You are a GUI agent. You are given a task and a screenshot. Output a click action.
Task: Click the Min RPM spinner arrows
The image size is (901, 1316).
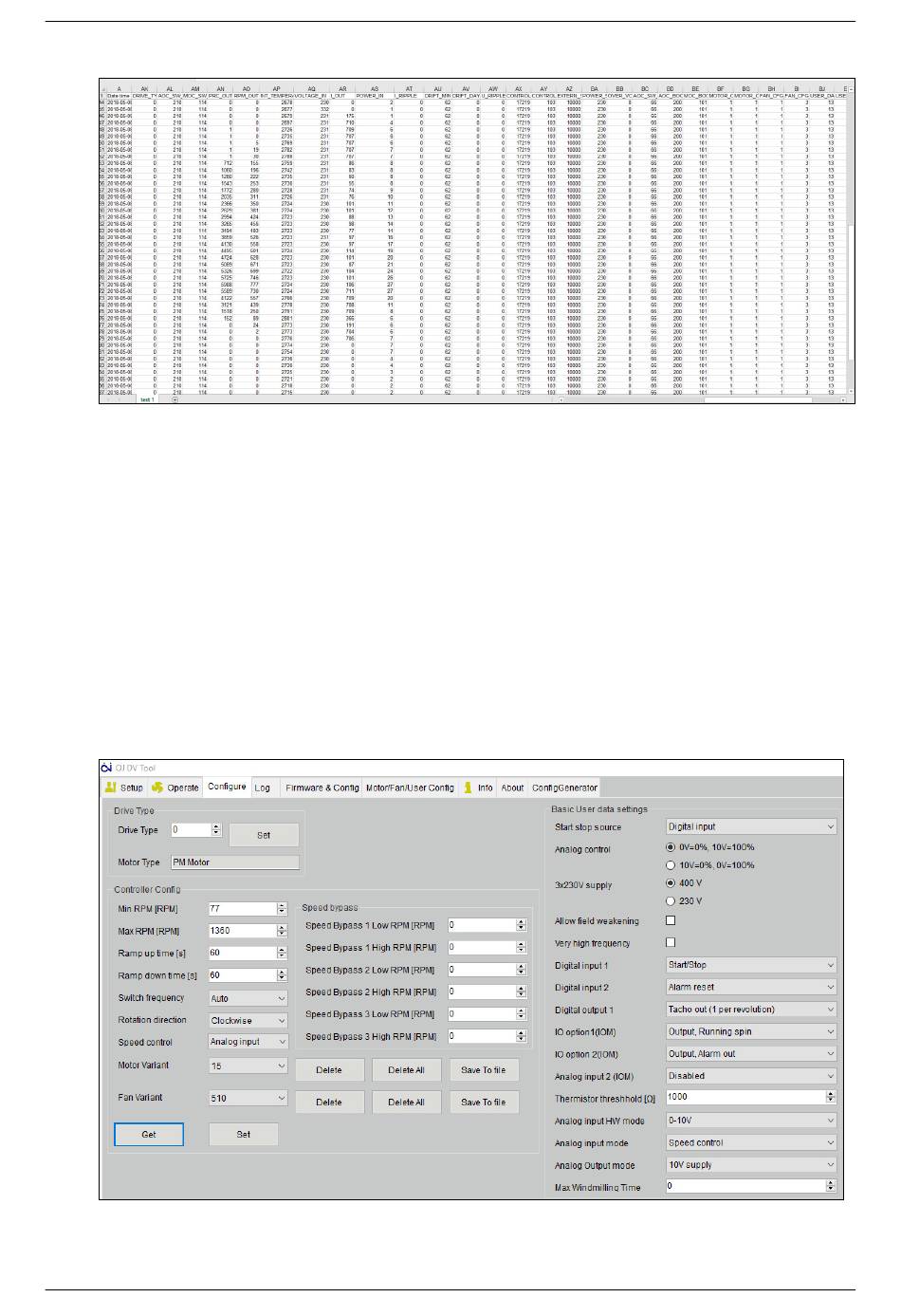(282, 909)
